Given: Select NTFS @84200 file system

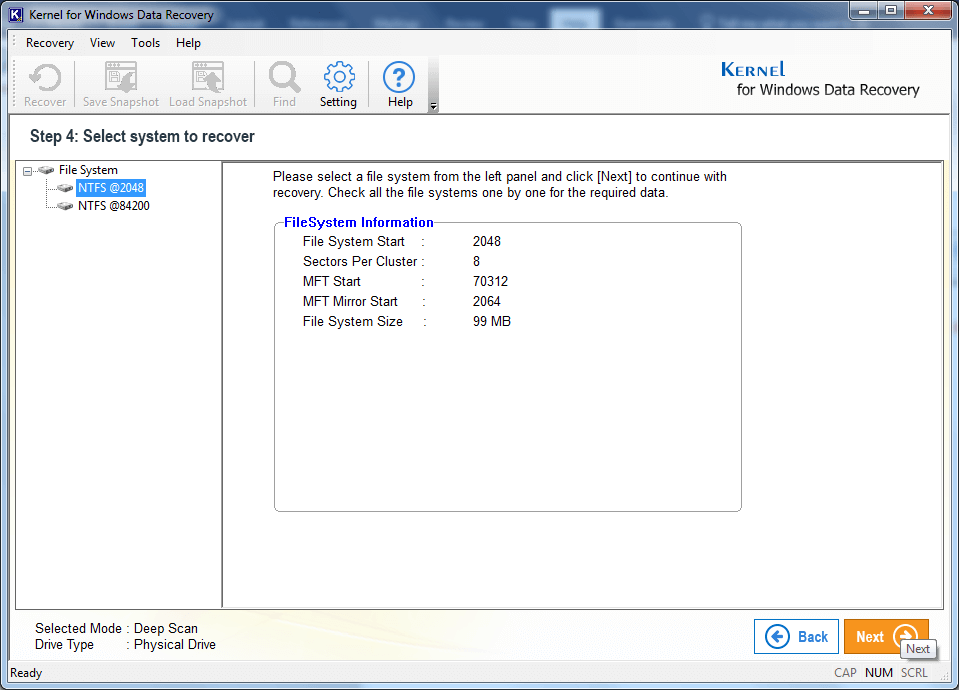Looking at the screenshot, I should [x=114, y=206].
